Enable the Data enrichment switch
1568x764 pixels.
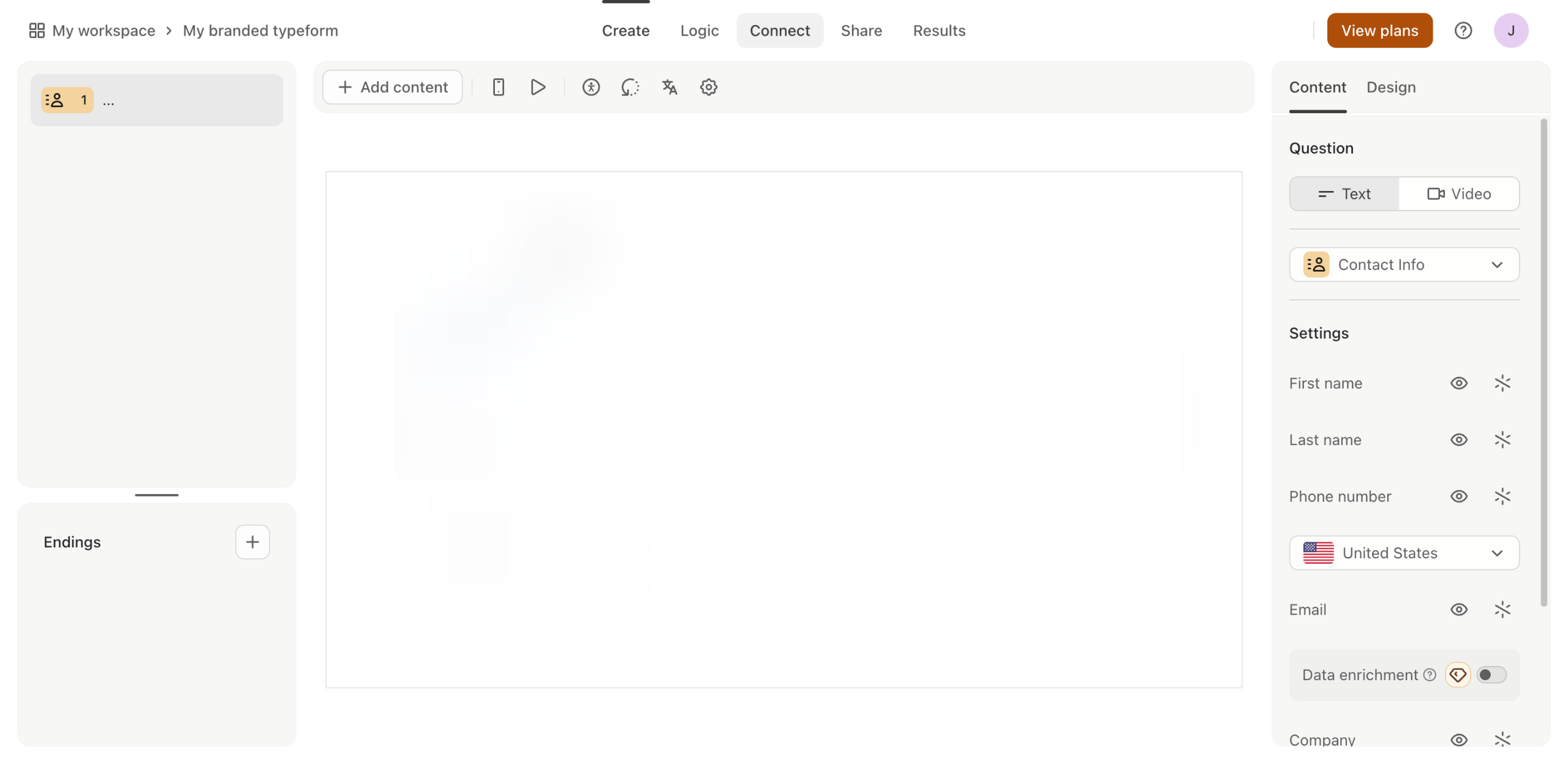click(x=1491, y=675)
